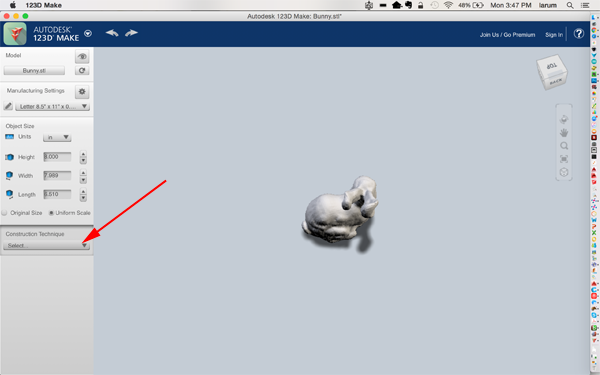
Task: Open the application menu arrow beside logo
Action: 88,33
